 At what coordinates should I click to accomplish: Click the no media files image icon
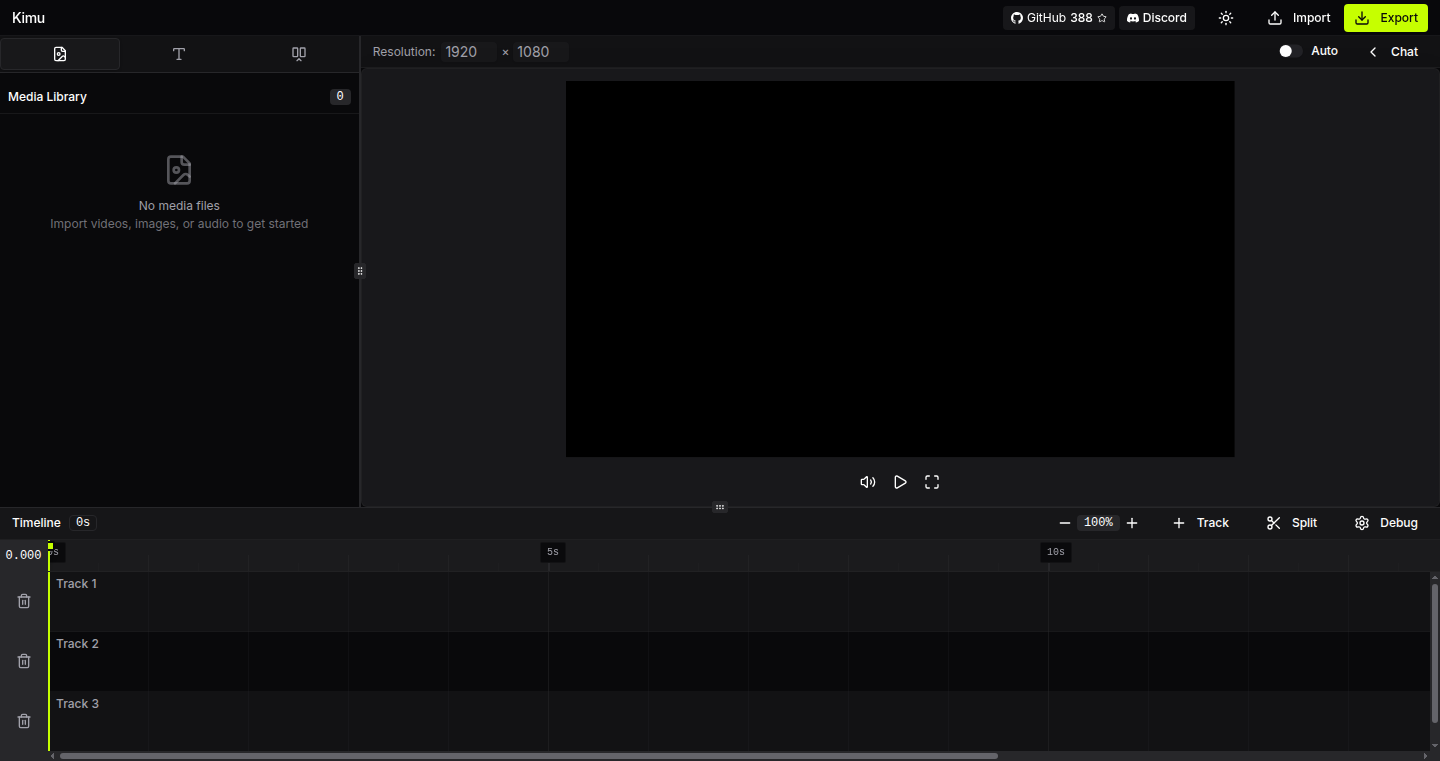tap(179, 170)
